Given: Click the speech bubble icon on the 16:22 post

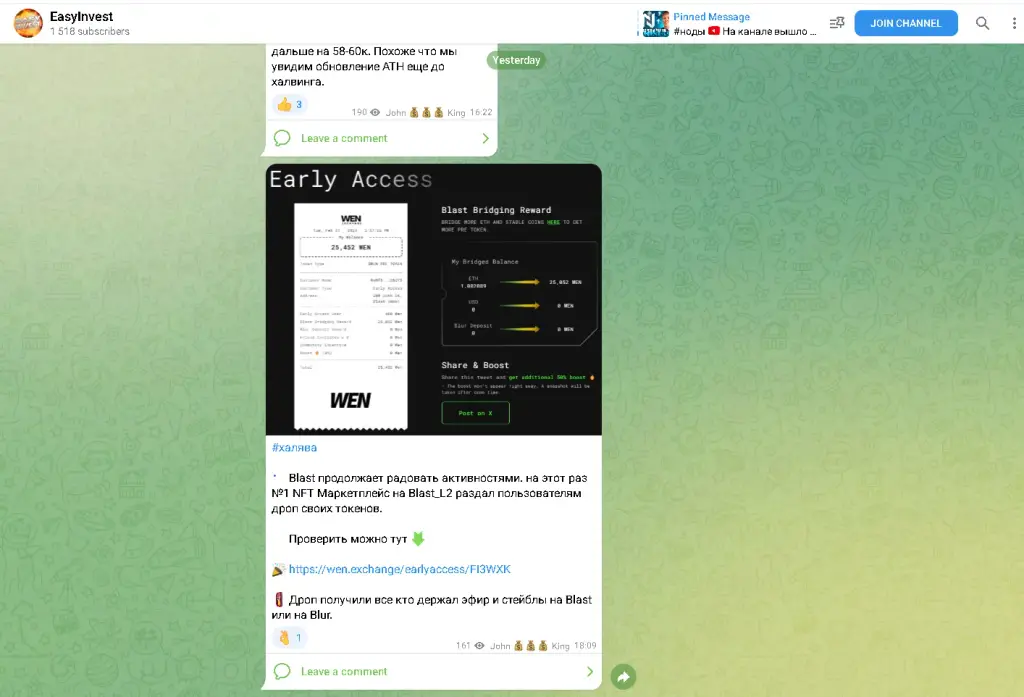Looking at the screenshot, I should (282, 138).
